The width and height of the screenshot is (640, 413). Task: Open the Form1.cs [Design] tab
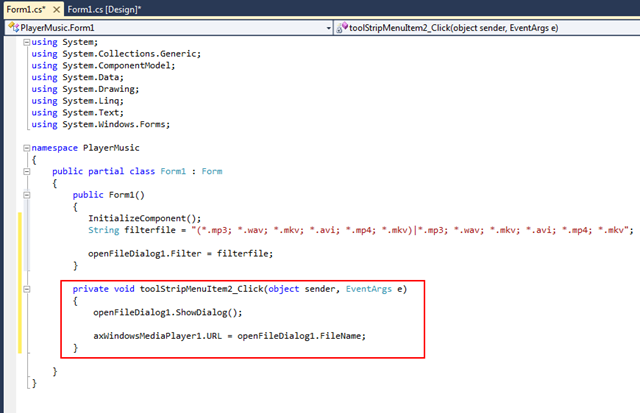click(104, 9)
